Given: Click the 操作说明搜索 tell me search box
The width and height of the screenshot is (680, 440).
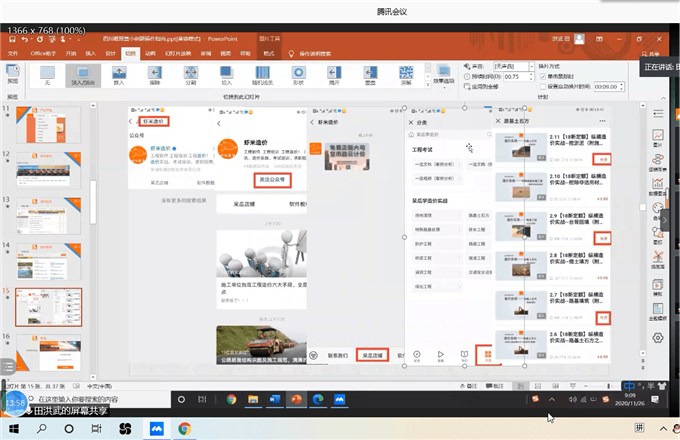Looking at the screenshot, I should coord(315,52).
